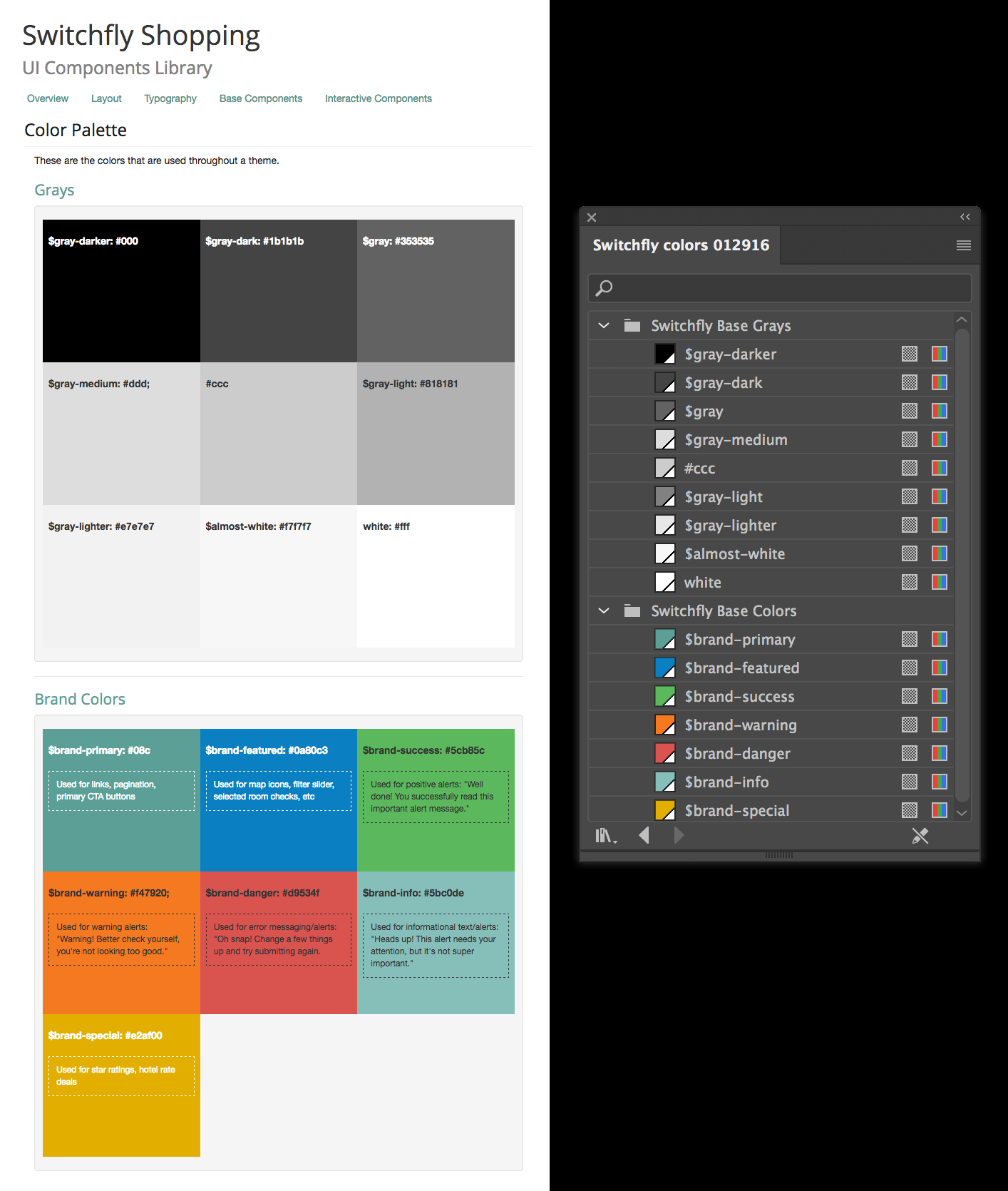Select the #ccc row in panel
Image resolution: width=1008 pixels, height=1191 pixels.
point(771,468)
